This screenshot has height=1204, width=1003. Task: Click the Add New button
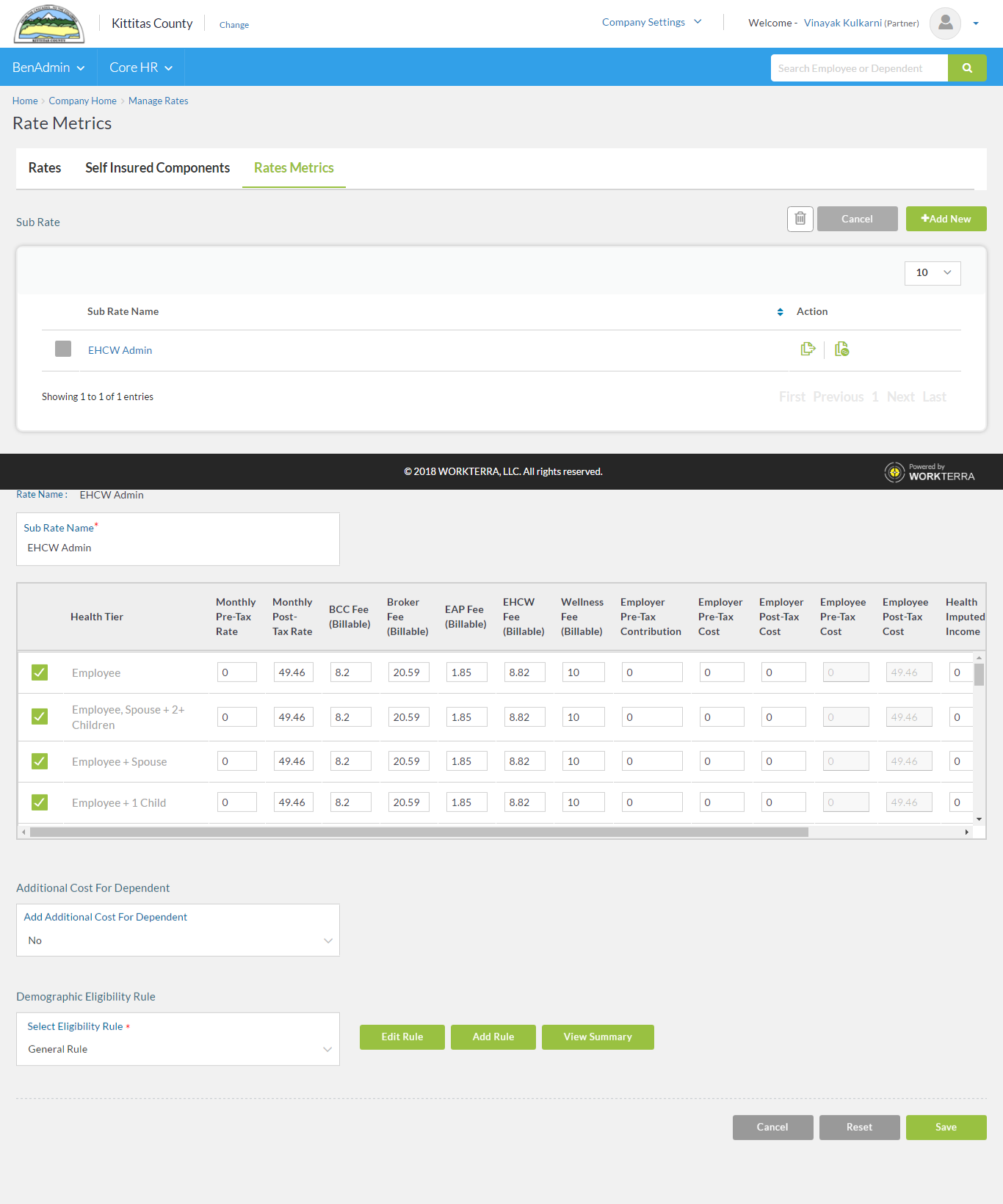click(946, 219)
